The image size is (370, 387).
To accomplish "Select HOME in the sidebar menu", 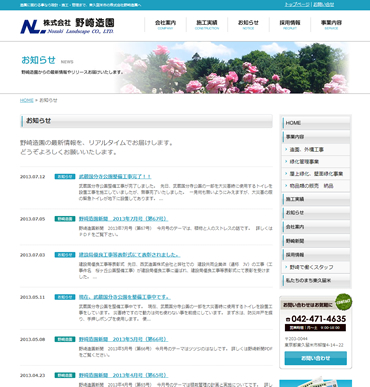I will (x=316, y=123).
